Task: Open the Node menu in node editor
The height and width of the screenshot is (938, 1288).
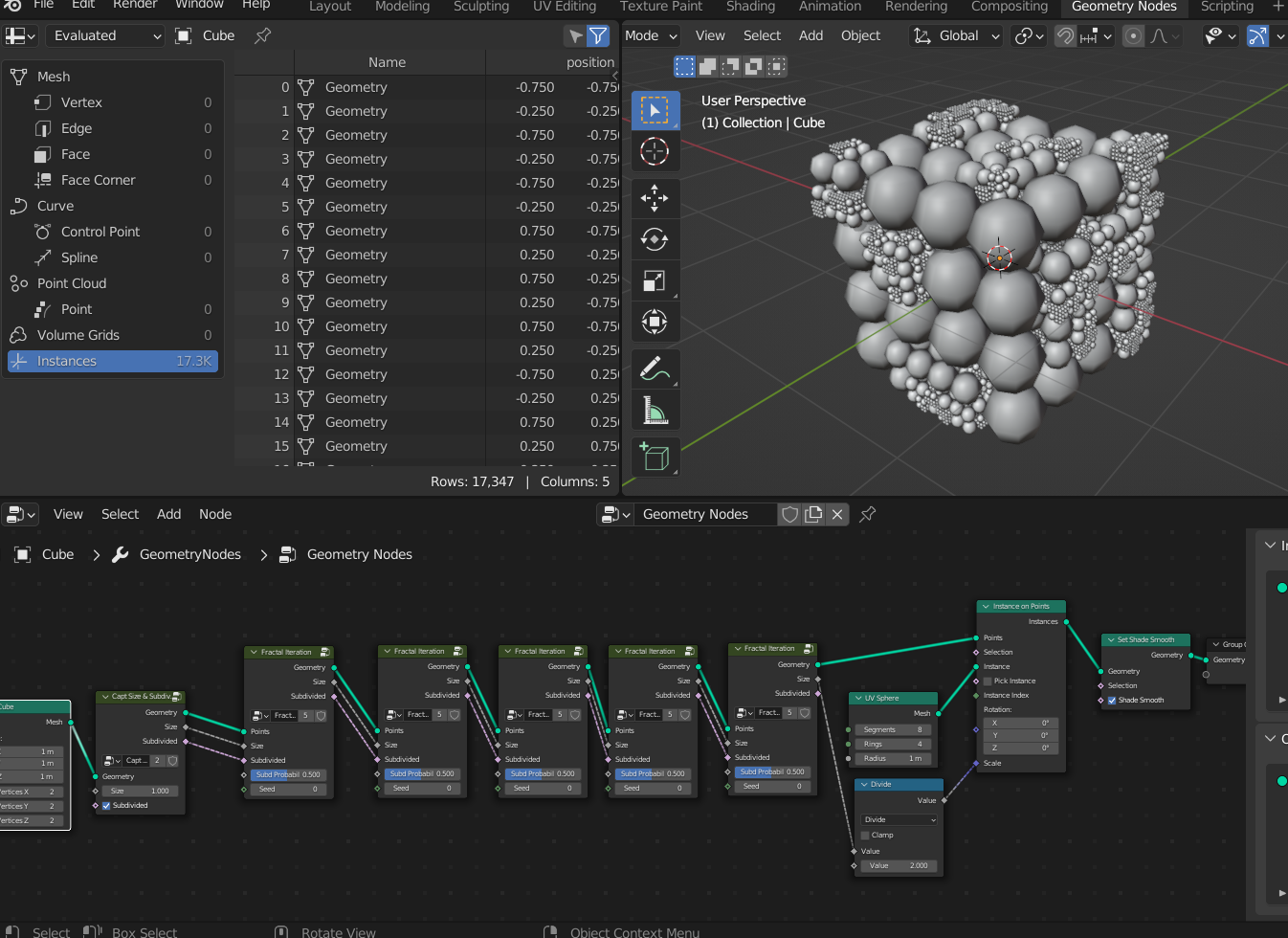Action: tap(215, 514)
